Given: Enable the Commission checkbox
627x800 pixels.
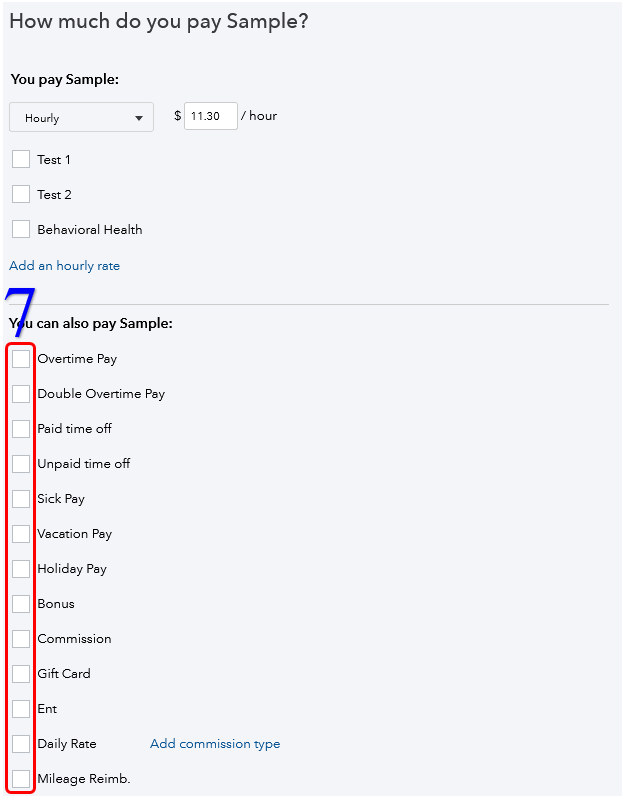Looking at the screenshot, I should [21, 639].
